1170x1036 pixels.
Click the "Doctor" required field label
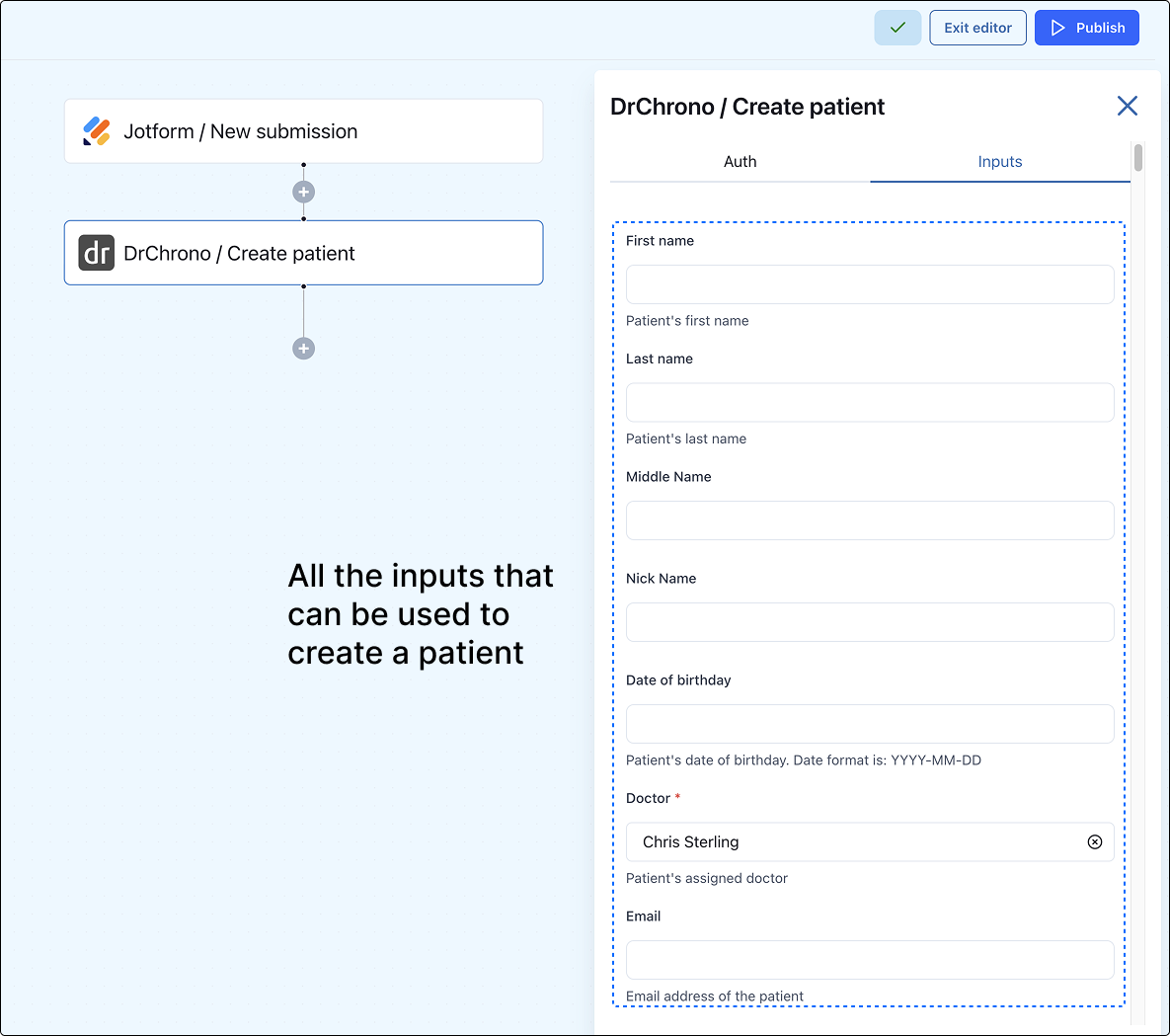[x=653, y=798]
